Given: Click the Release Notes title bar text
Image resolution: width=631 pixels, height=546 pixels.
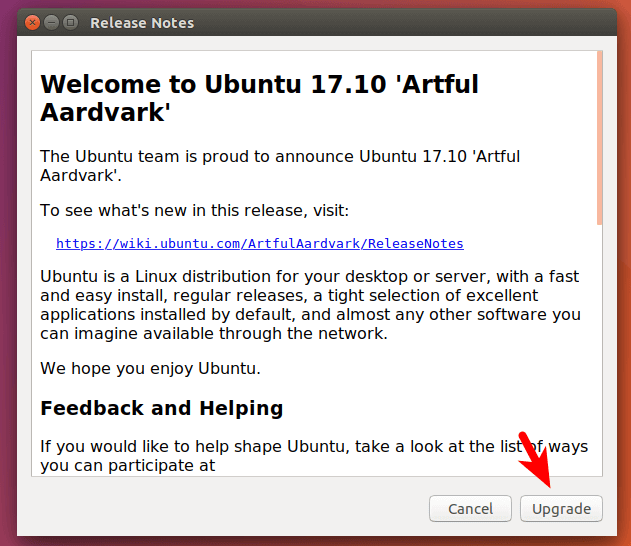Looking at the screenshot, I should [x=142, y=22].
